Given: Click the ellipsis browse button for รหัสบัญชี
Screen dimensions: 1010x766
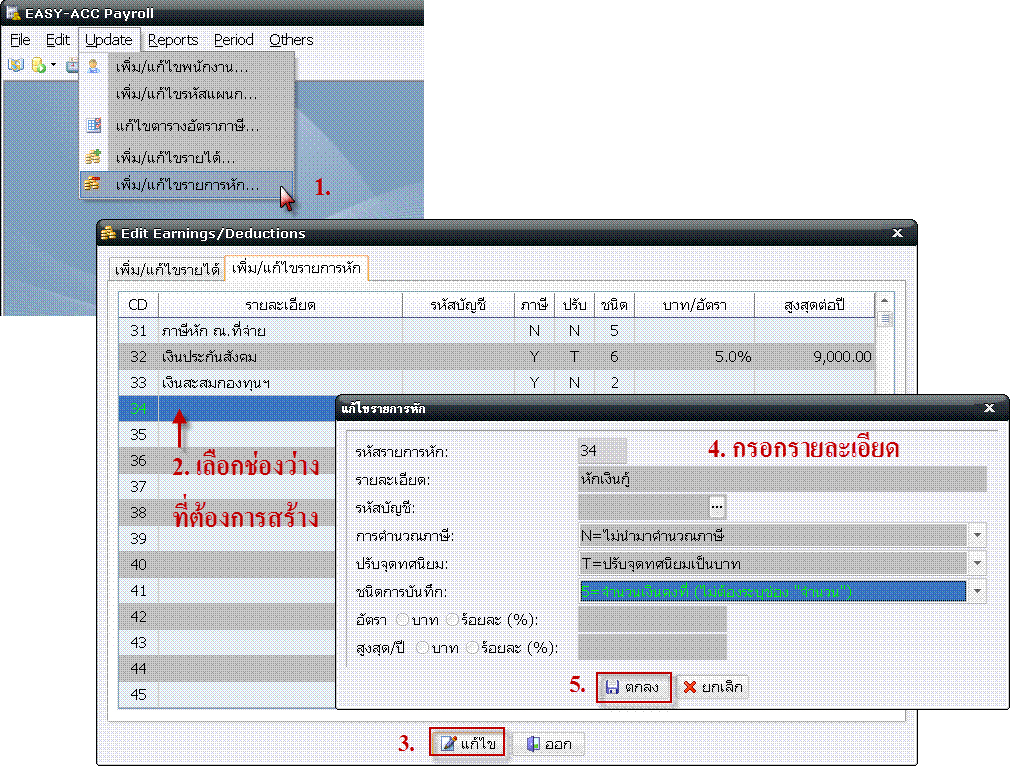Looking at the screenshot, I should point(717,507).
